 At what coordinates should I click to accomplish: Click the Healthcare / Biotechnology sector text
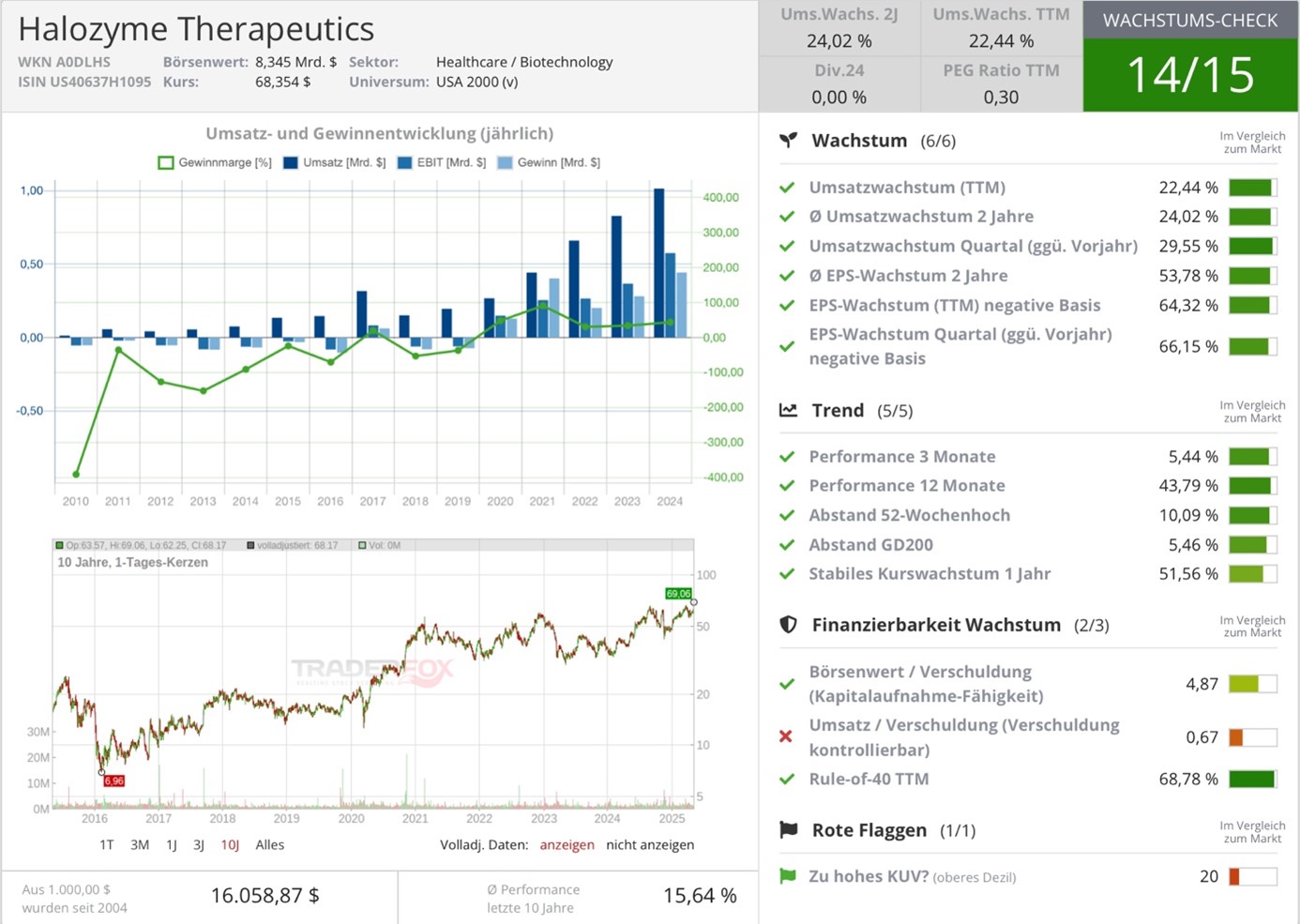[524, 62]
